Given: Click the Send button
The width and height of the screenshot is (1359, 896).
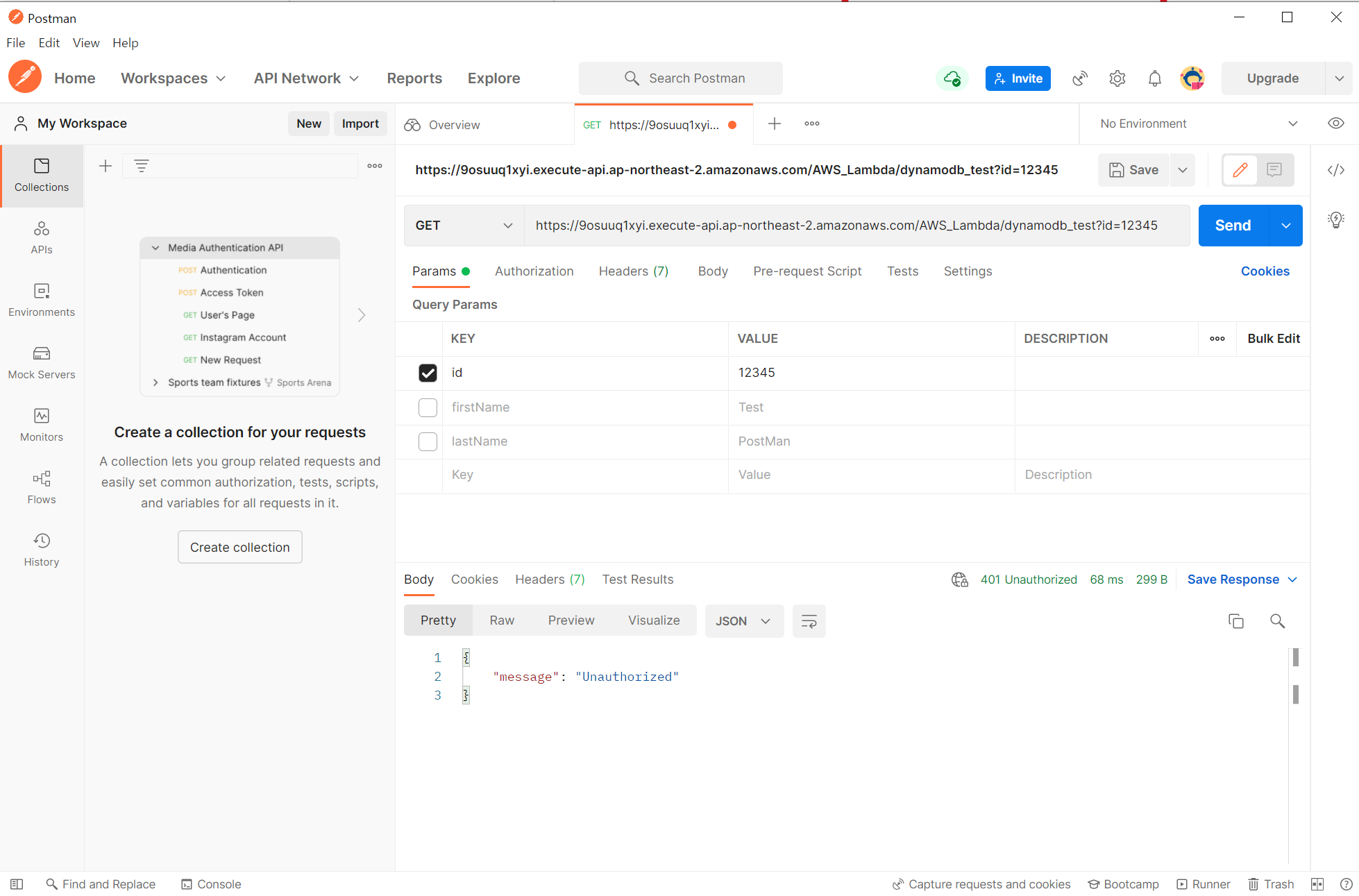Looking at the screenshot, I should [1233, 226].
